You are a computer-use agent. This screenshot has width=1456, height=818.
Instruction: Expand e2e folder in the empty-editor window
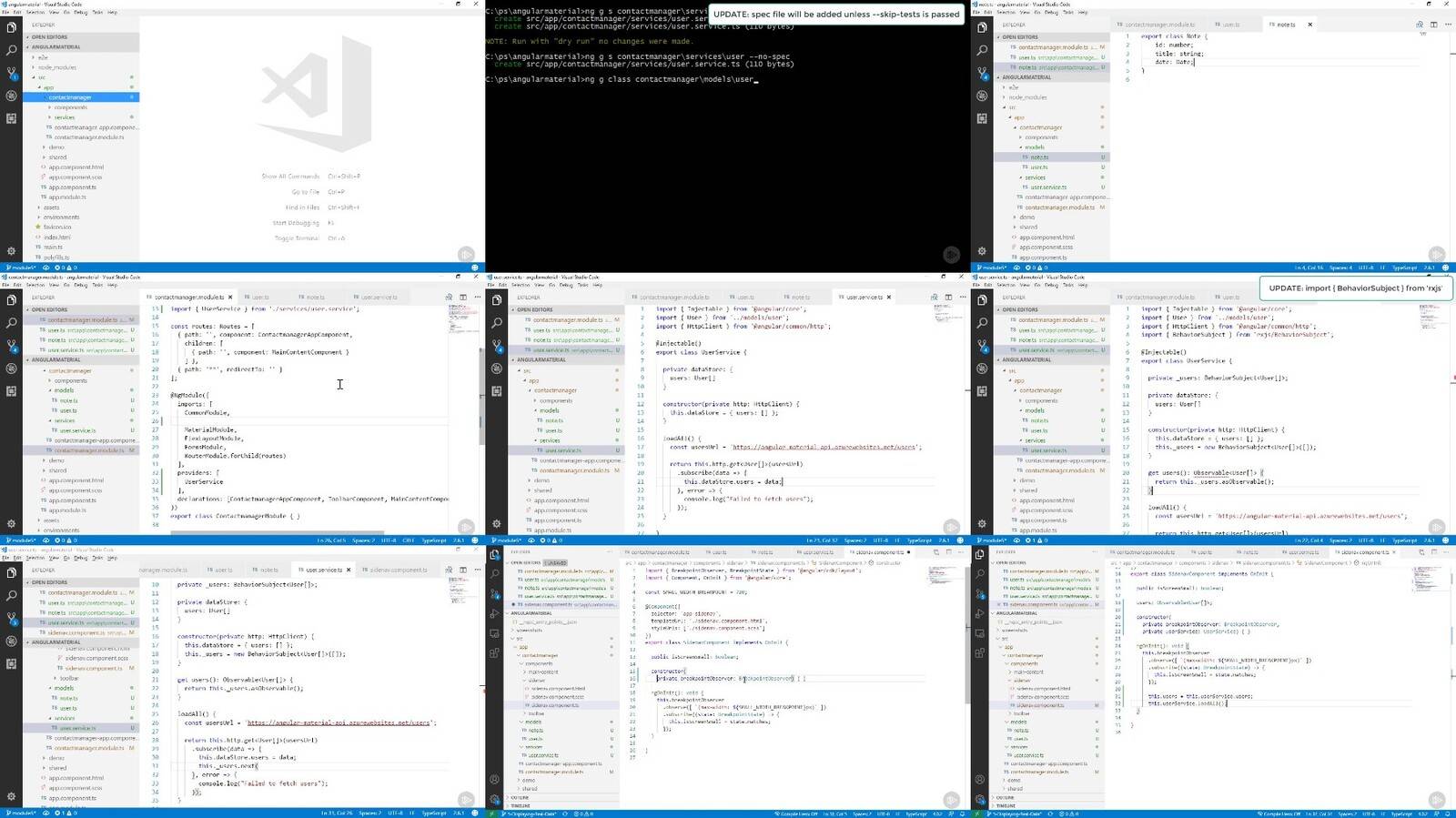[x=43, y=57]
